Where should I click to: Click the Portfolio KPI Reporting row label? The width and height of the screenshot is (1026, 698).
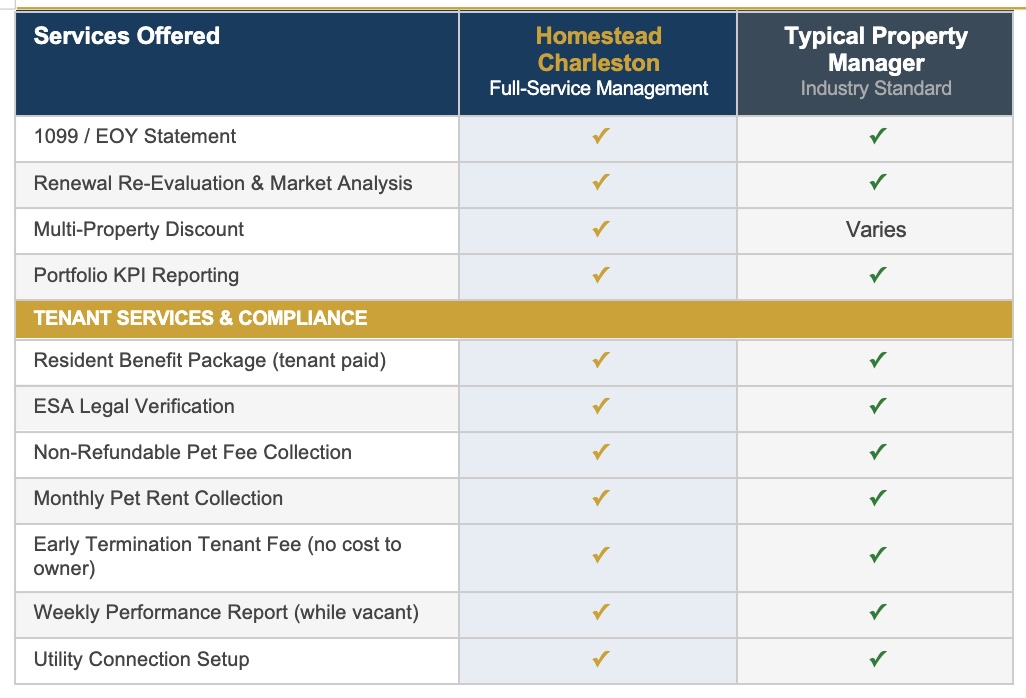pos(136,275)
